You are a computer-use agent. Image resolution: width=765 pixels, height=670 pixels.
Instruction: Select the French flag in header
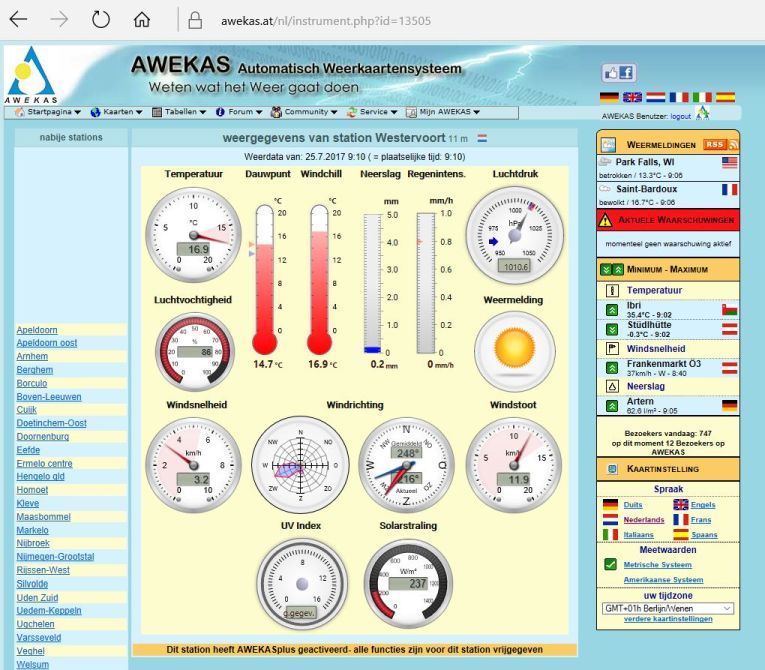[x=679, y=97]
